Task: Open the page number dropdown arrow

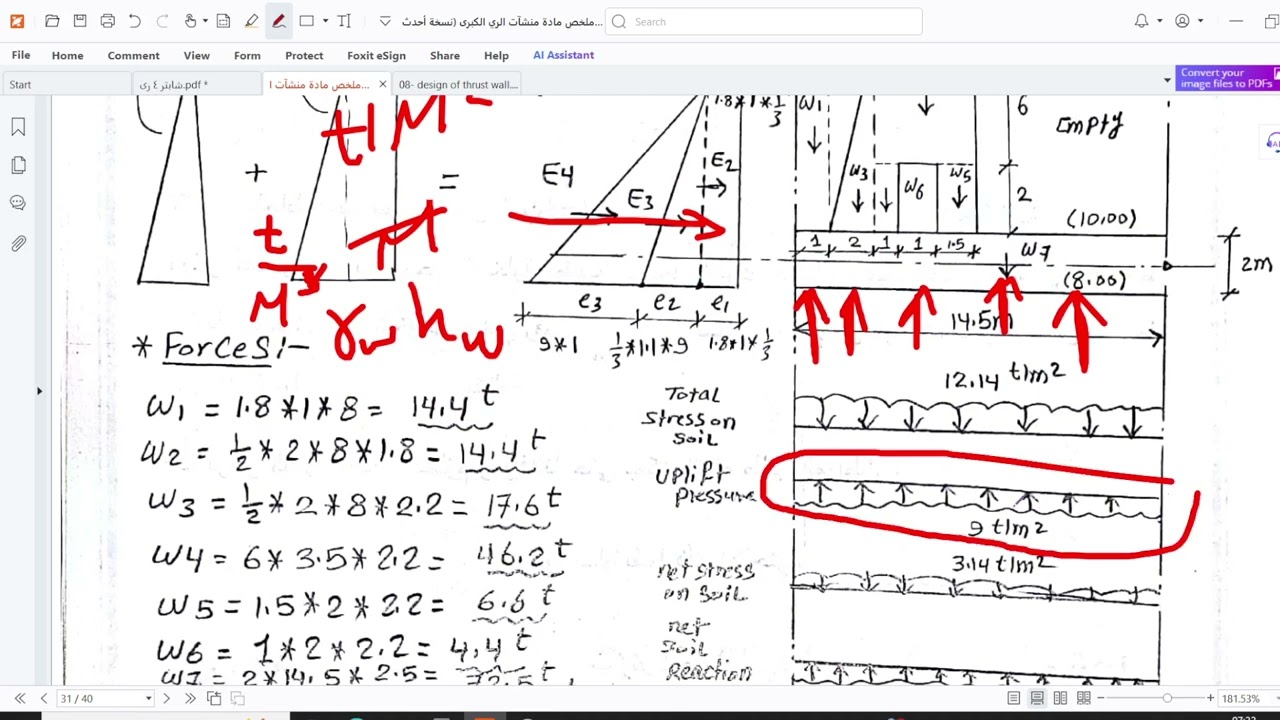Action: 149,698
